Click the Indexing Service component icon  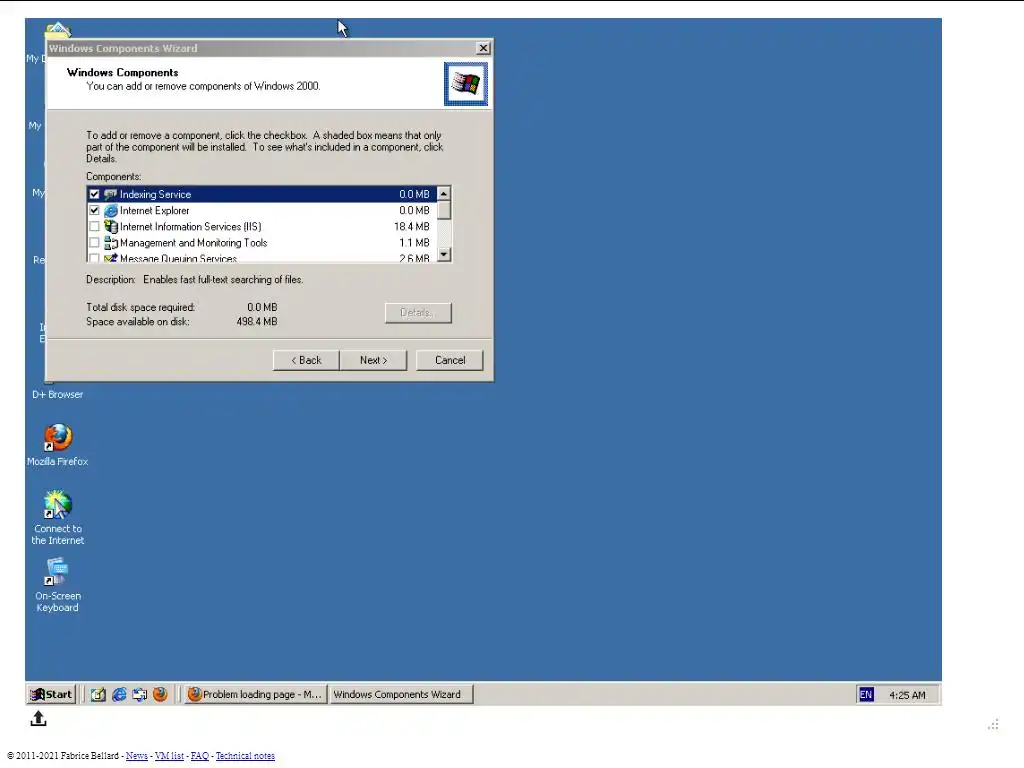pyautogui.click(x=110, y=195)
